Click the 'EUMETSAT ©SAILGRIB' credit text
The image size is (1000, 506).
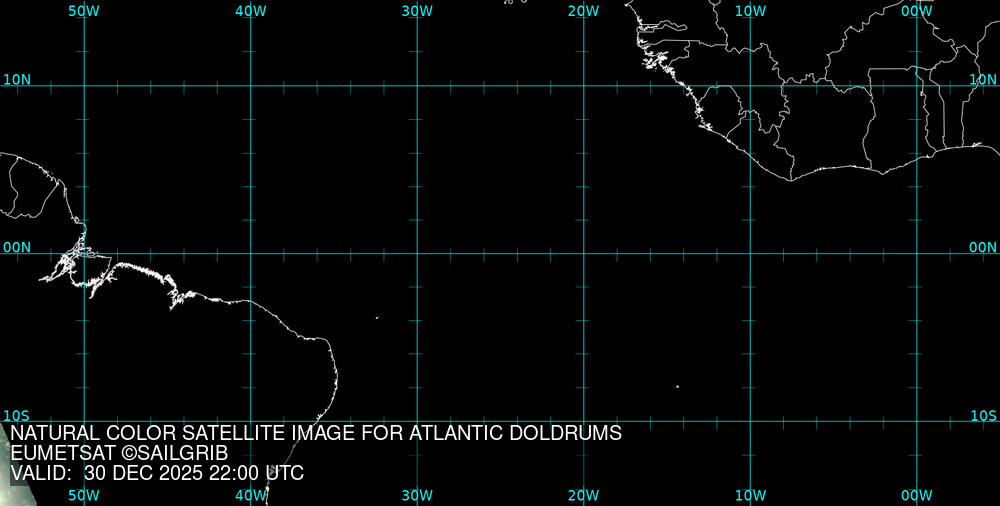(119, 454)
